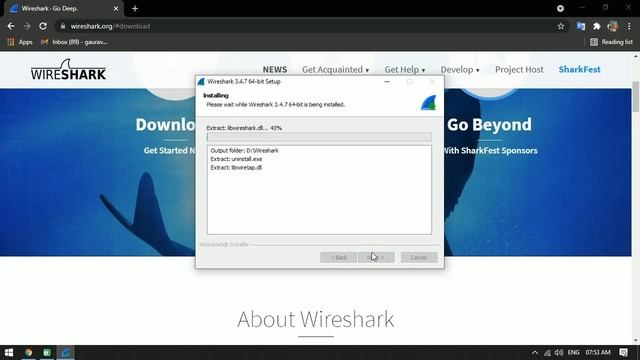Click the installation progress bar

coord(319,137)
